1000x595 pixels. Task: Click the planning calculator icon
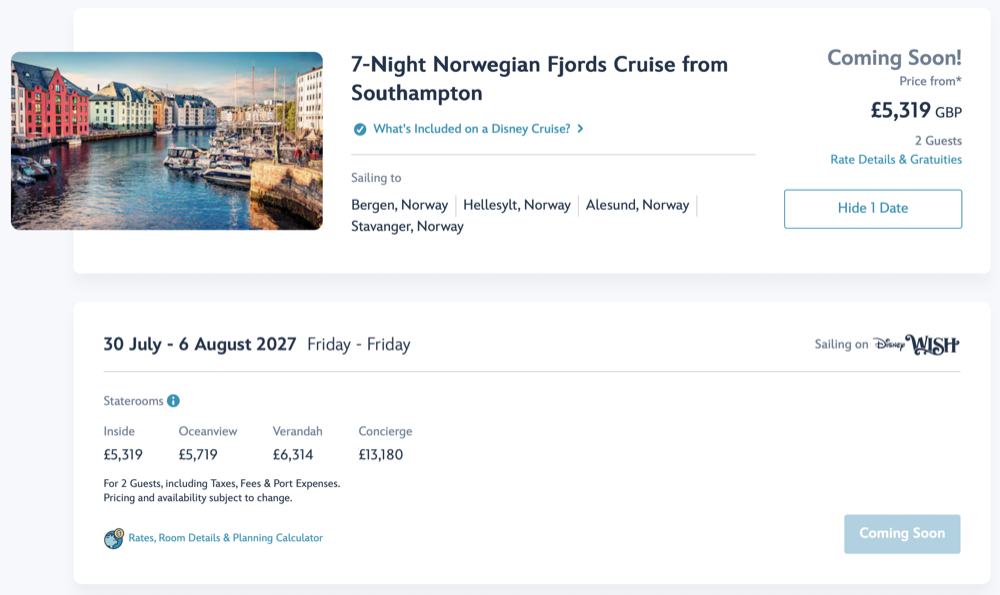[114, 539]
